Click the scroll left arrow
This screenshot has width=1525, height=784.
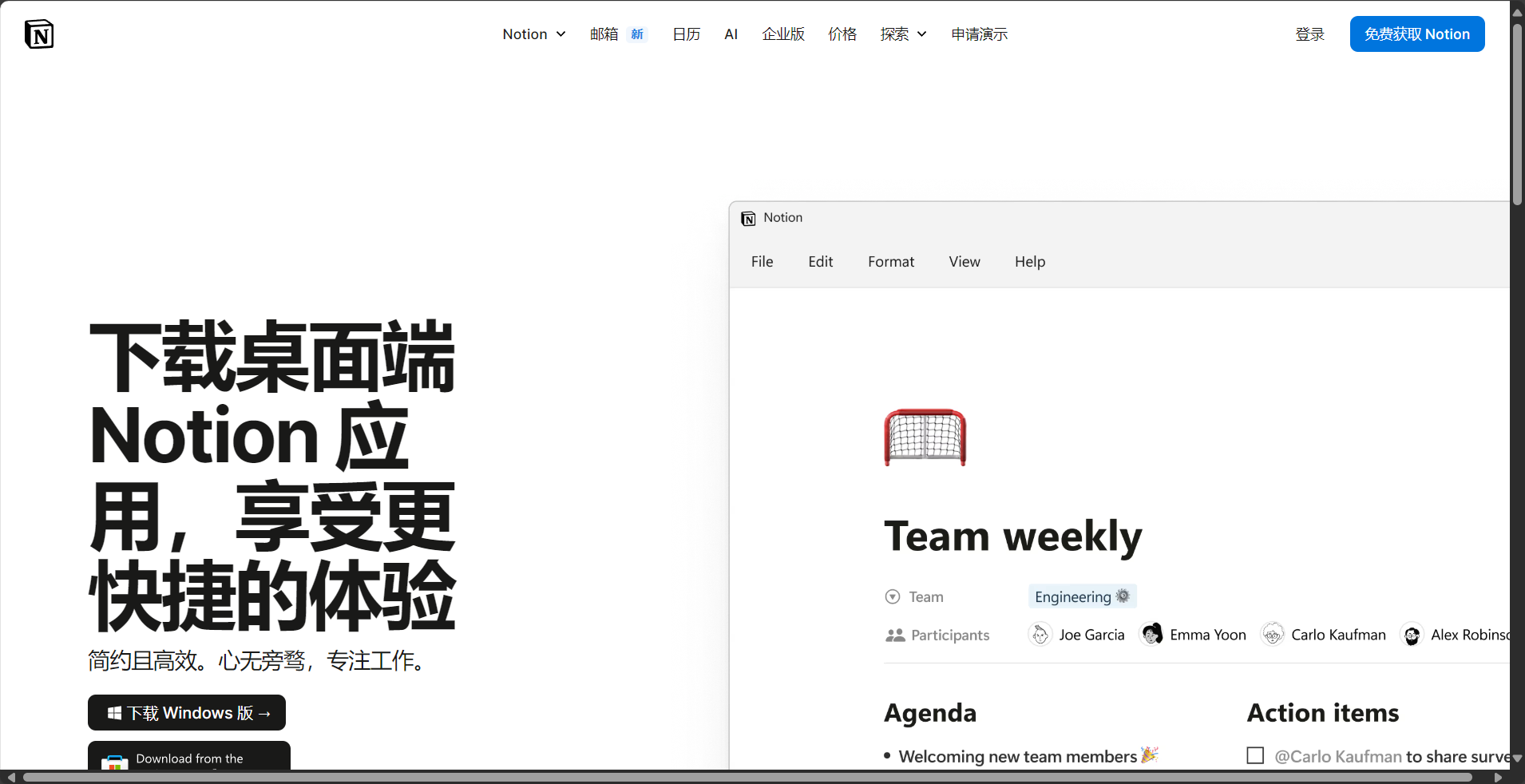[x=11, y=777]
